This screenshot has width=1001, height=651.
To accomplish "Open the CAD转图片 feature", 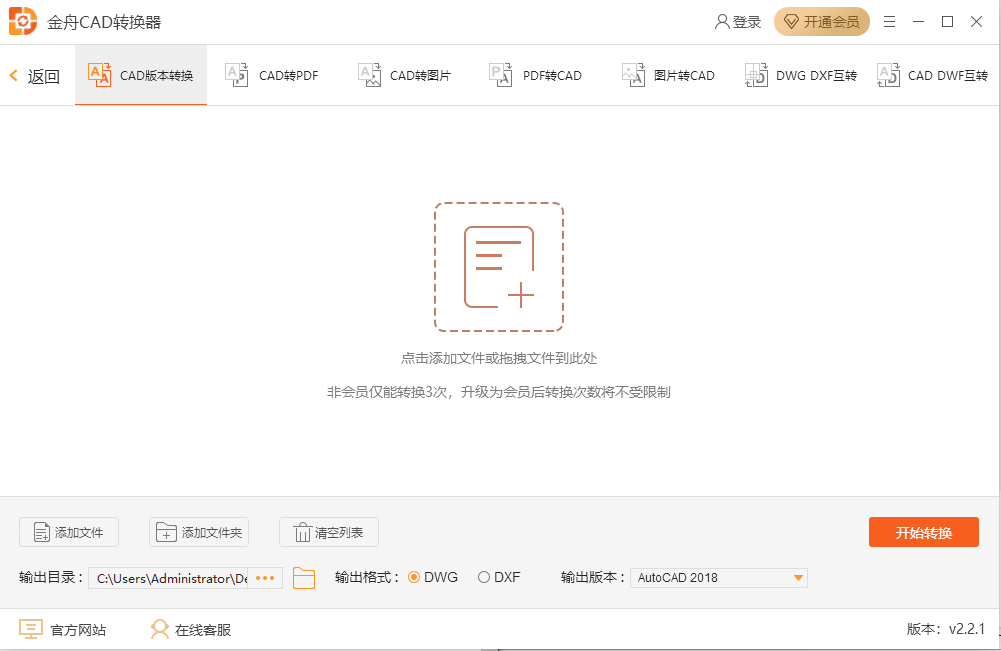I will (x=404, y=74).
